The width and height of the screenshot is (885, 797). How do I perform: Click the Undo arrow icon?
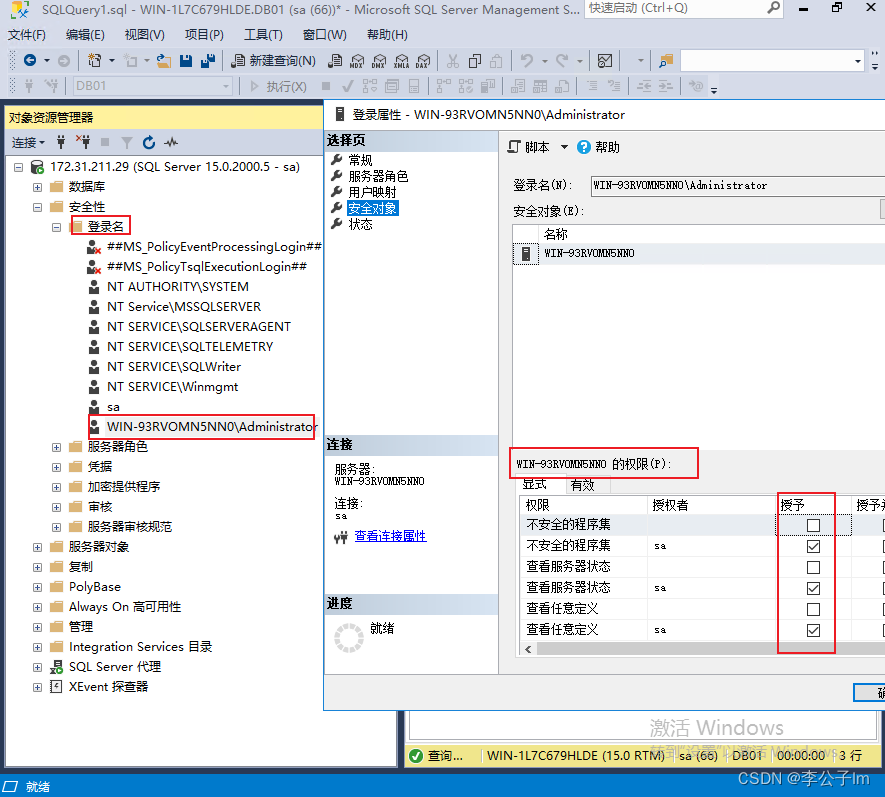coord(527,60)
